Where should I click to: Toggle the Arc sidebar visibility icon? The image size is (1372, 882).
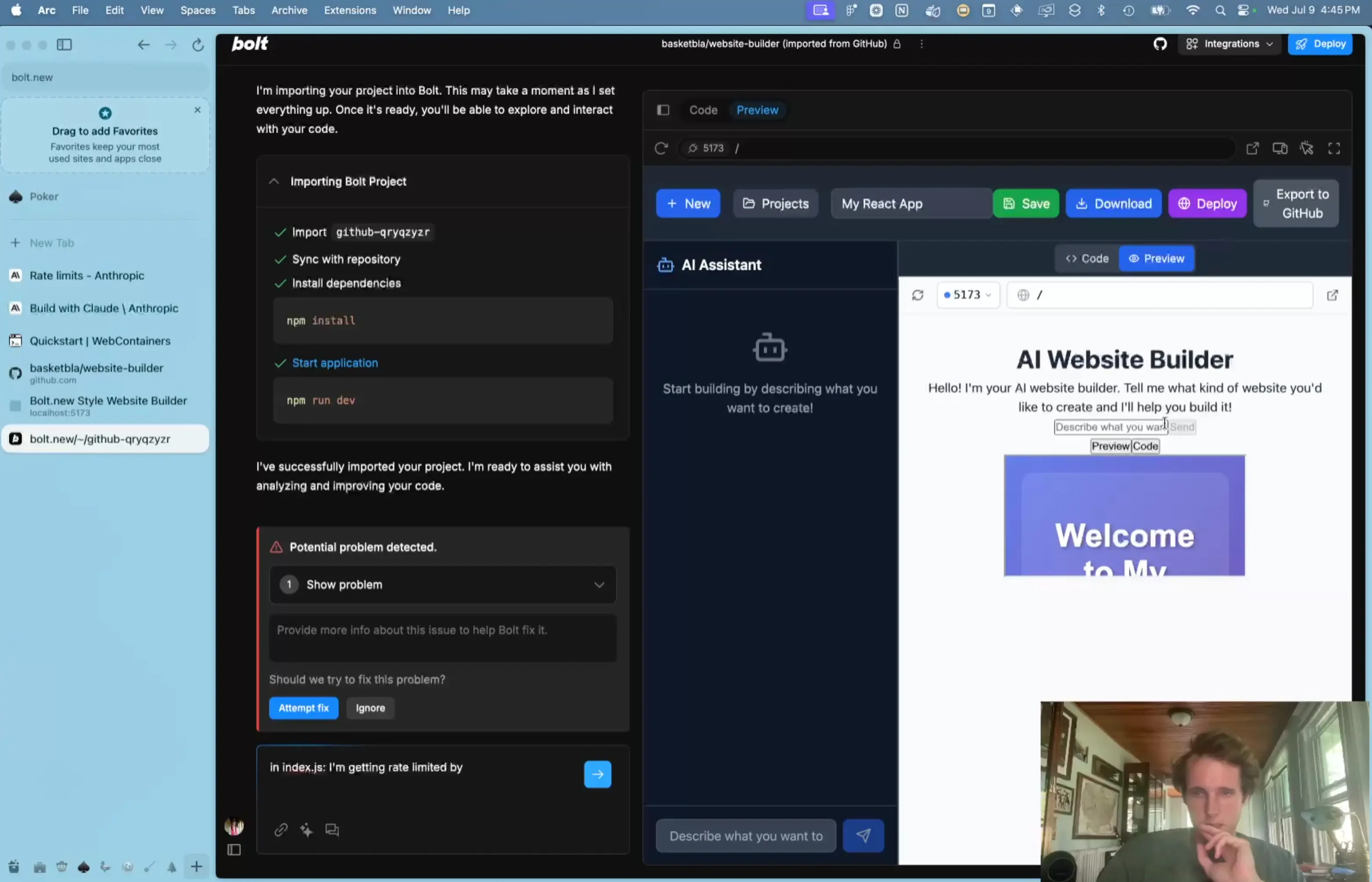tap(64, 45)
